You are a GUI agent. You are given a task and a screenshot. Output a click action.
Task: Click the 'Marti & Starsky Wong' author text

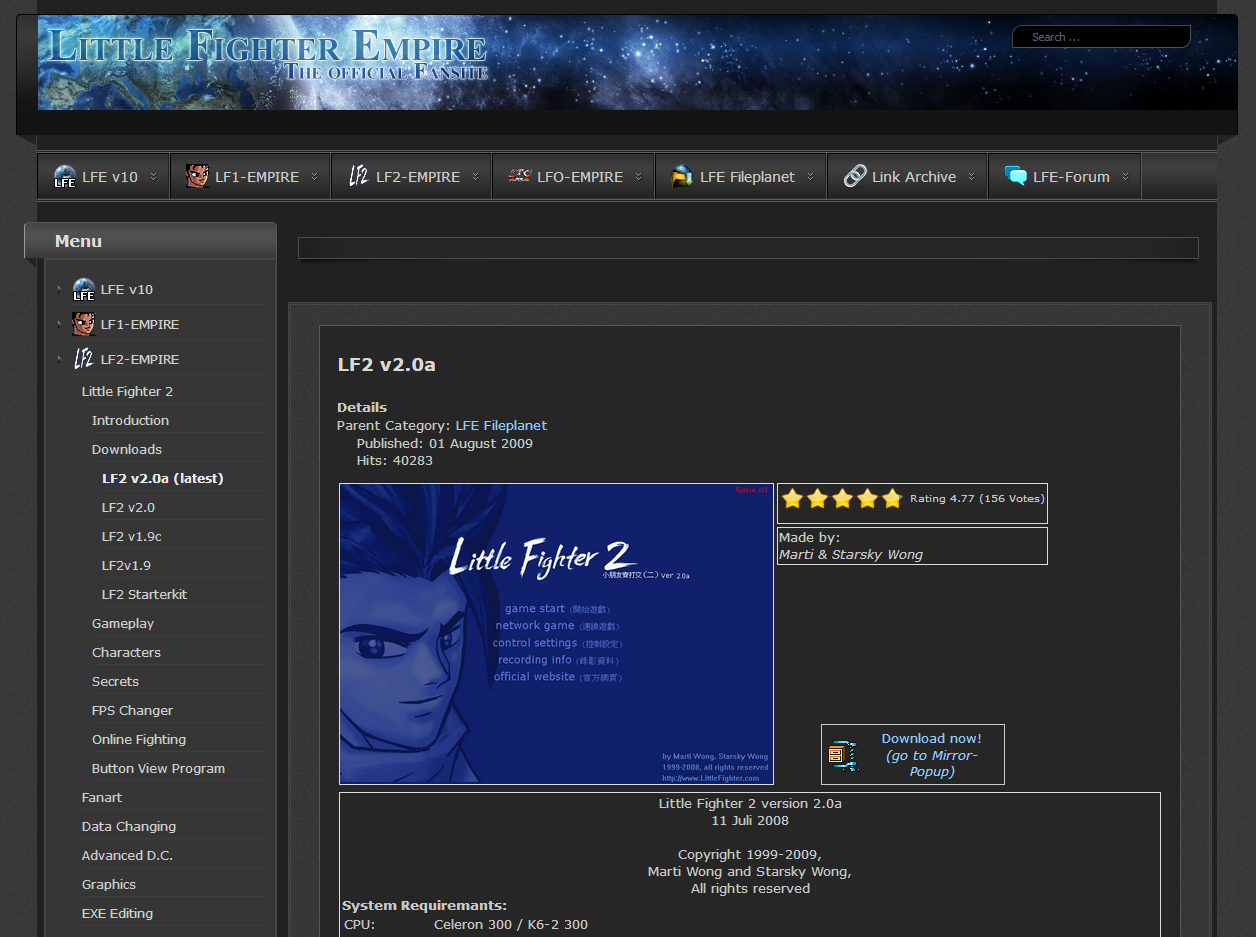[851, 554]
